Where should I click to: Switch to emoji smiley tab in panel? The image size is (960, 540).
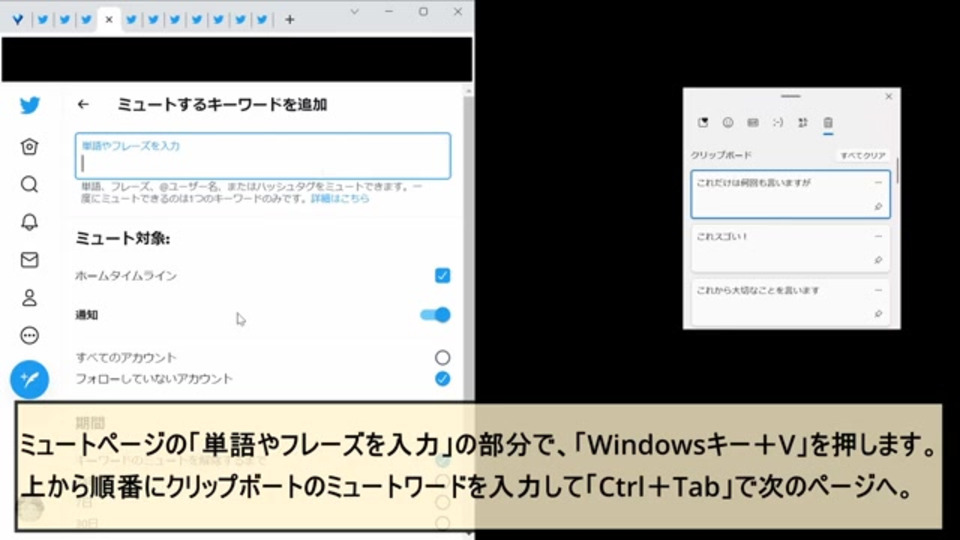point(728,122)
